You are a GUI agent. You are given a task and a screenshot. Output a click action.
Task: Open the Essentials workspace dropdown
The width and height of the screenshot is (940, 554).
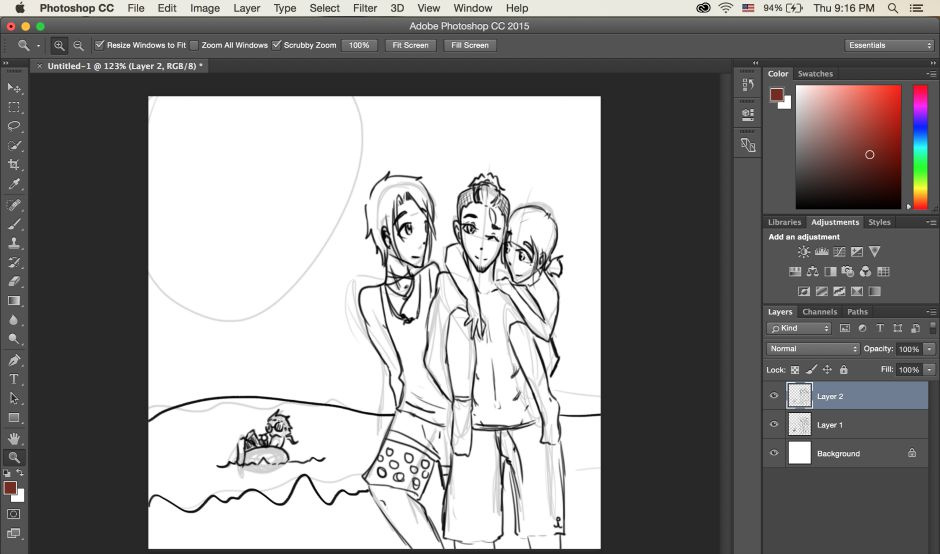pos(889,45)
